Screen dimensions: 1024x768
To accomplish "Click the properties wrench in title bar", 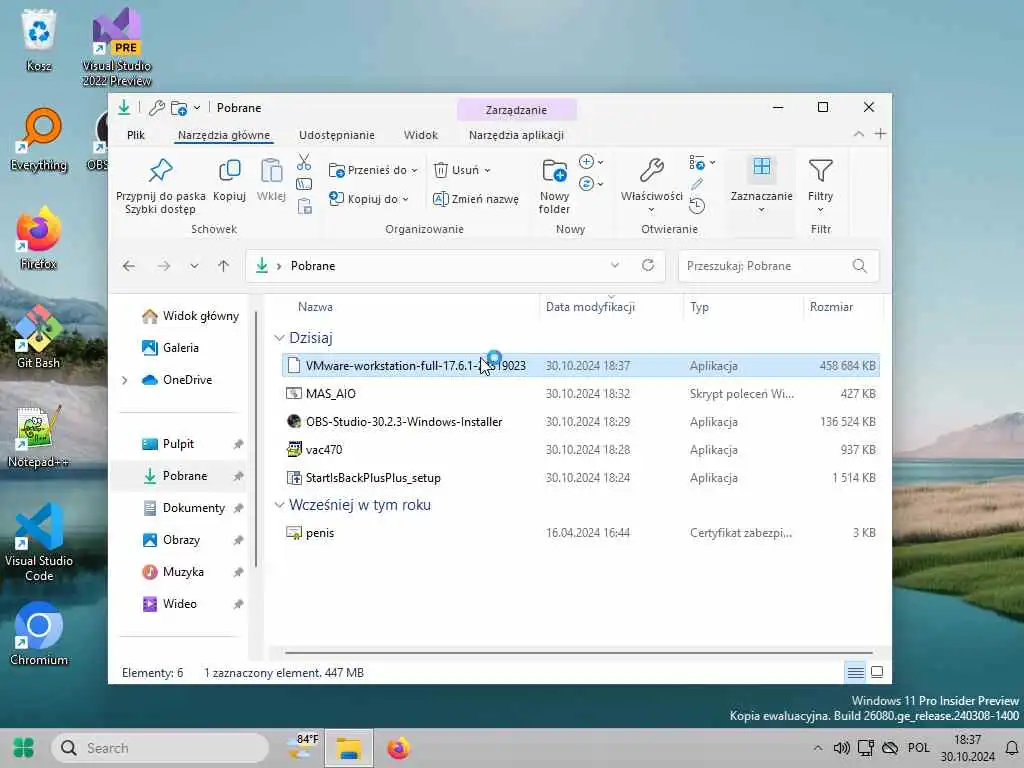I will point(157,108).
